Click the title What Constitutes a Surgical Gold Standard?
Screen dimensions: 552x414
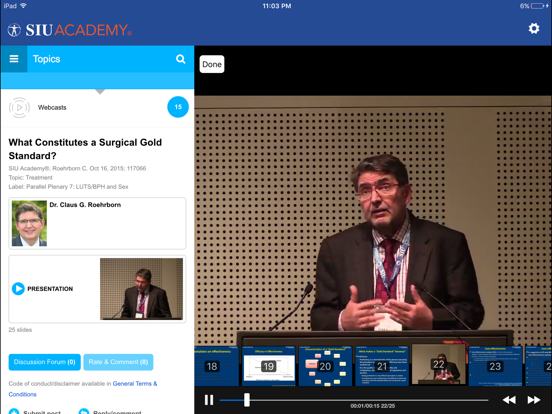coord(85,149)
